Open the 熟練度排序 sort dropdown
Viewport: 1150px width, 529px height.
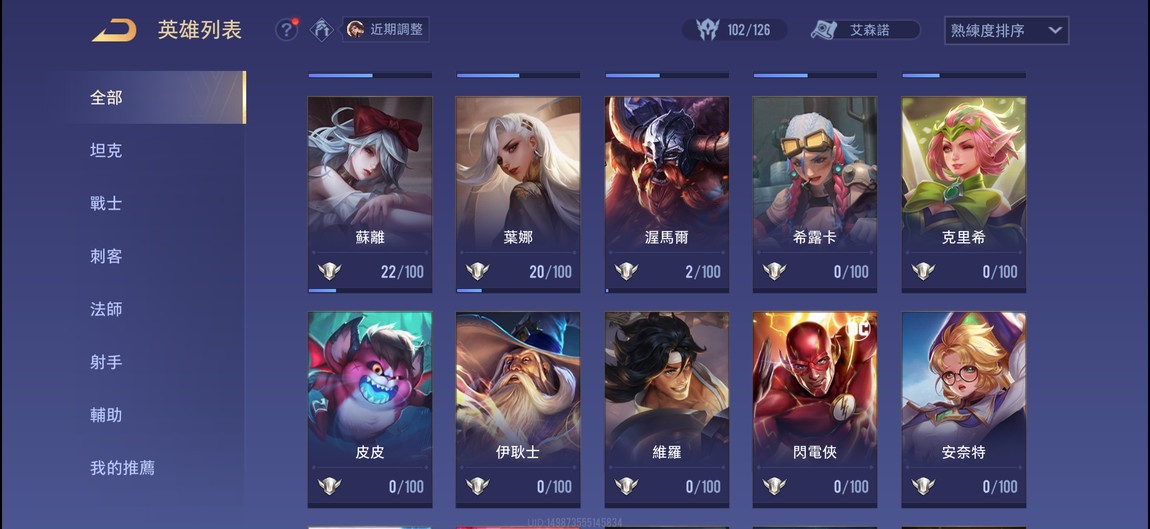[x=1006, y=31]
